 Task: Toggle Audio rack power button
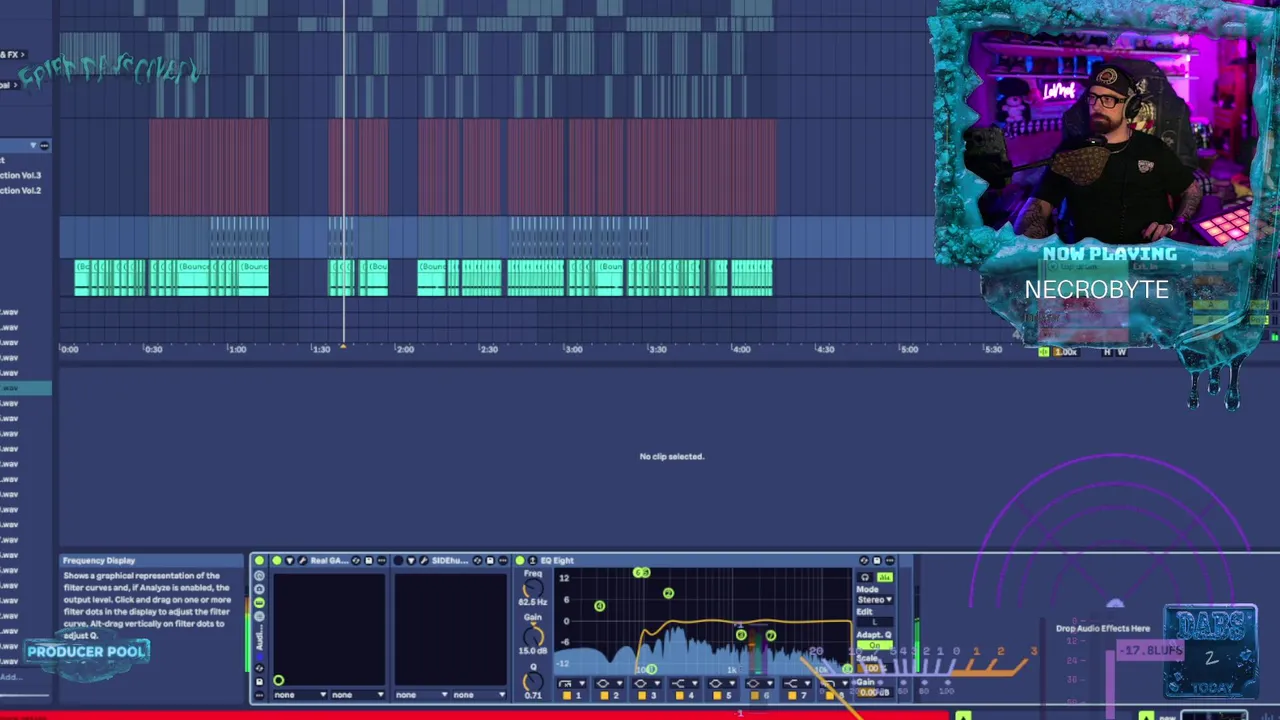(x=259, y=561)
